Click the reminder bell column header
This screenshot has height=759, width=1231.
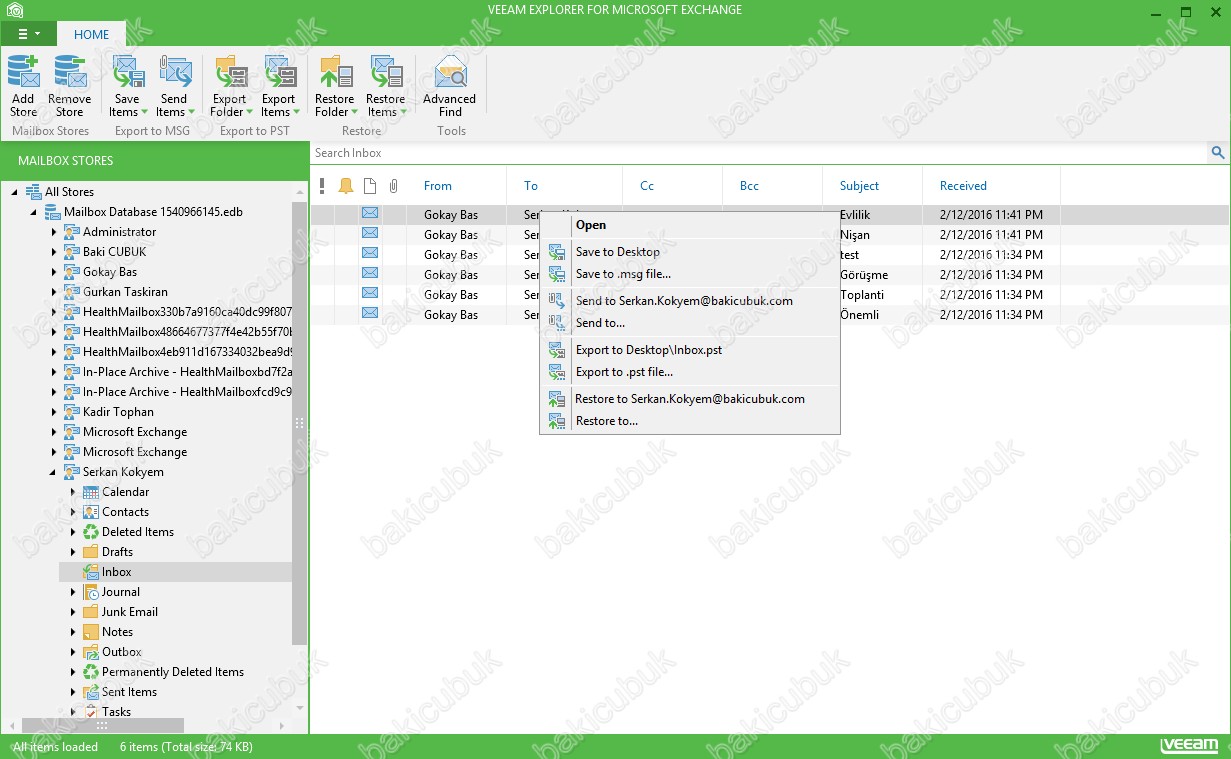pyautogui.click(x=346, y=186)
